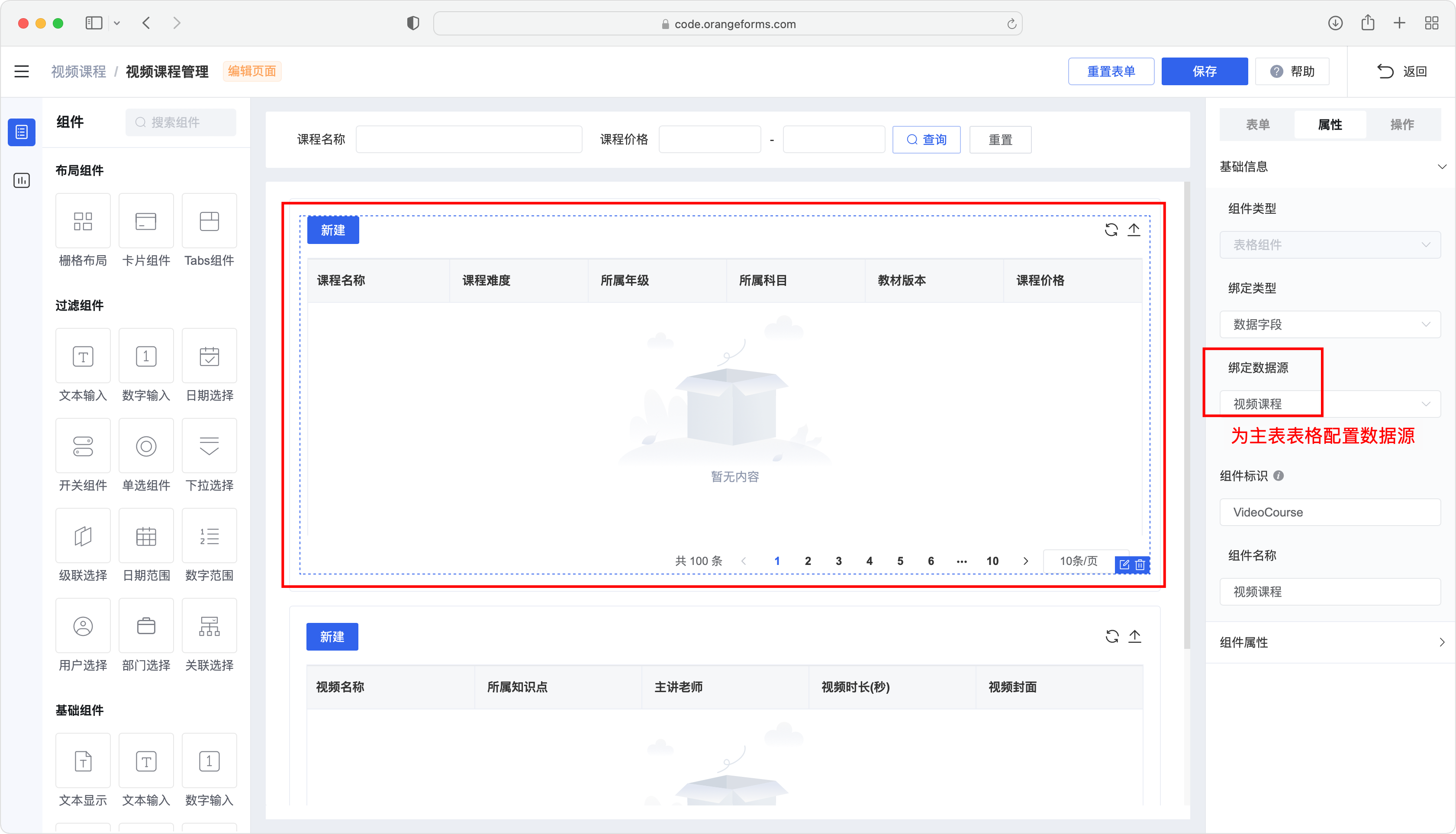The height and width of the screenshot is (834, 1456).
Task: Click the minimum 课程价格 input field
Action: (x=709, y=139)
